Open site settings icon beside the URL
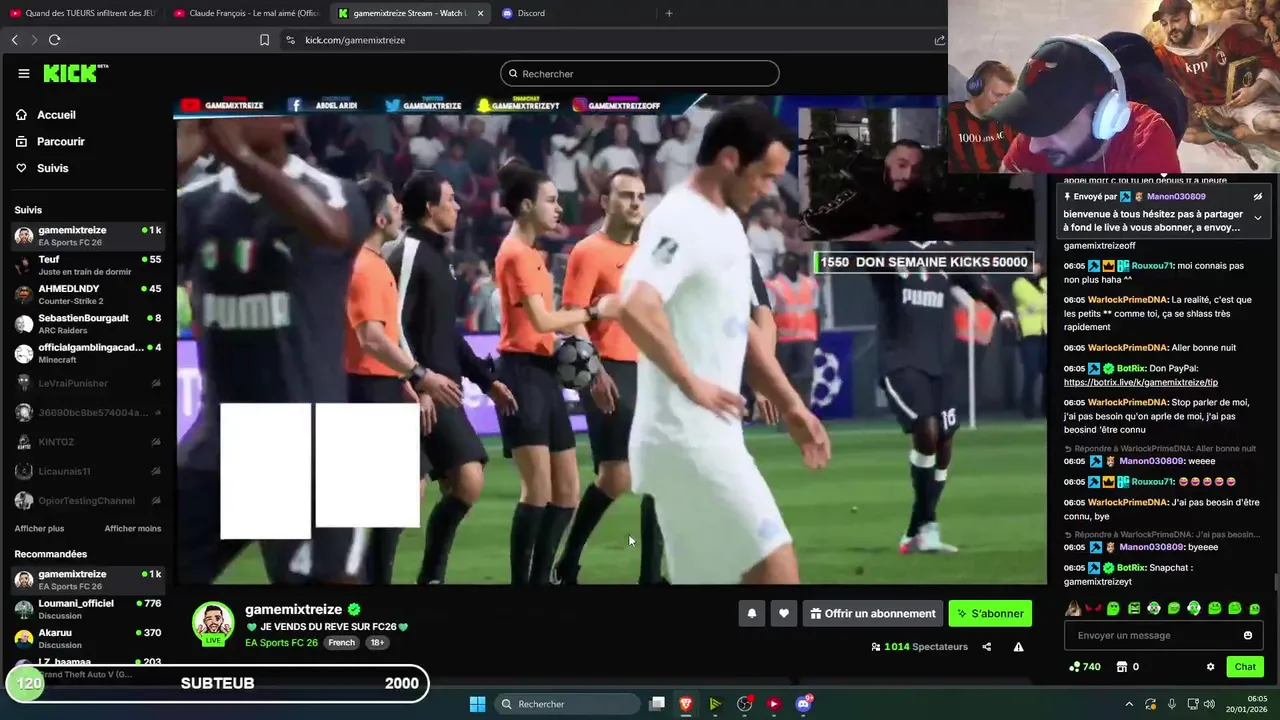The height and width of the screenshot is (720, 1280). click(290, 40)
